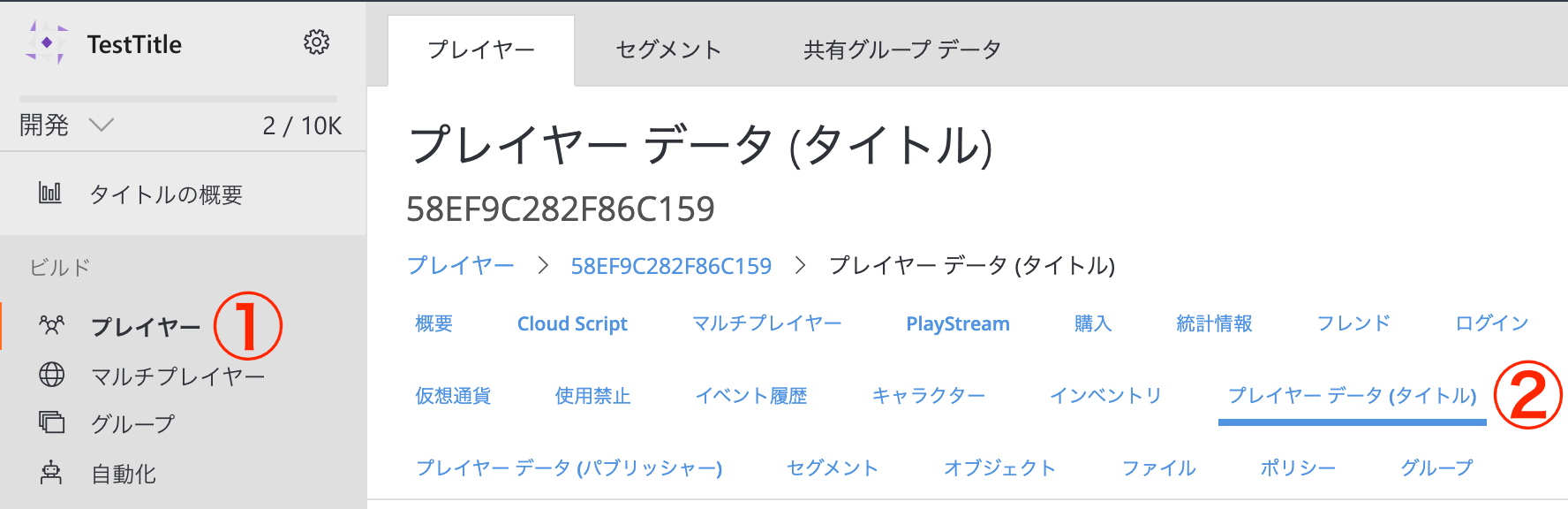This screenshot has width=1568, height=509.
Task: Click the Automation robot icon in sidebar
Action: point(52,473)
